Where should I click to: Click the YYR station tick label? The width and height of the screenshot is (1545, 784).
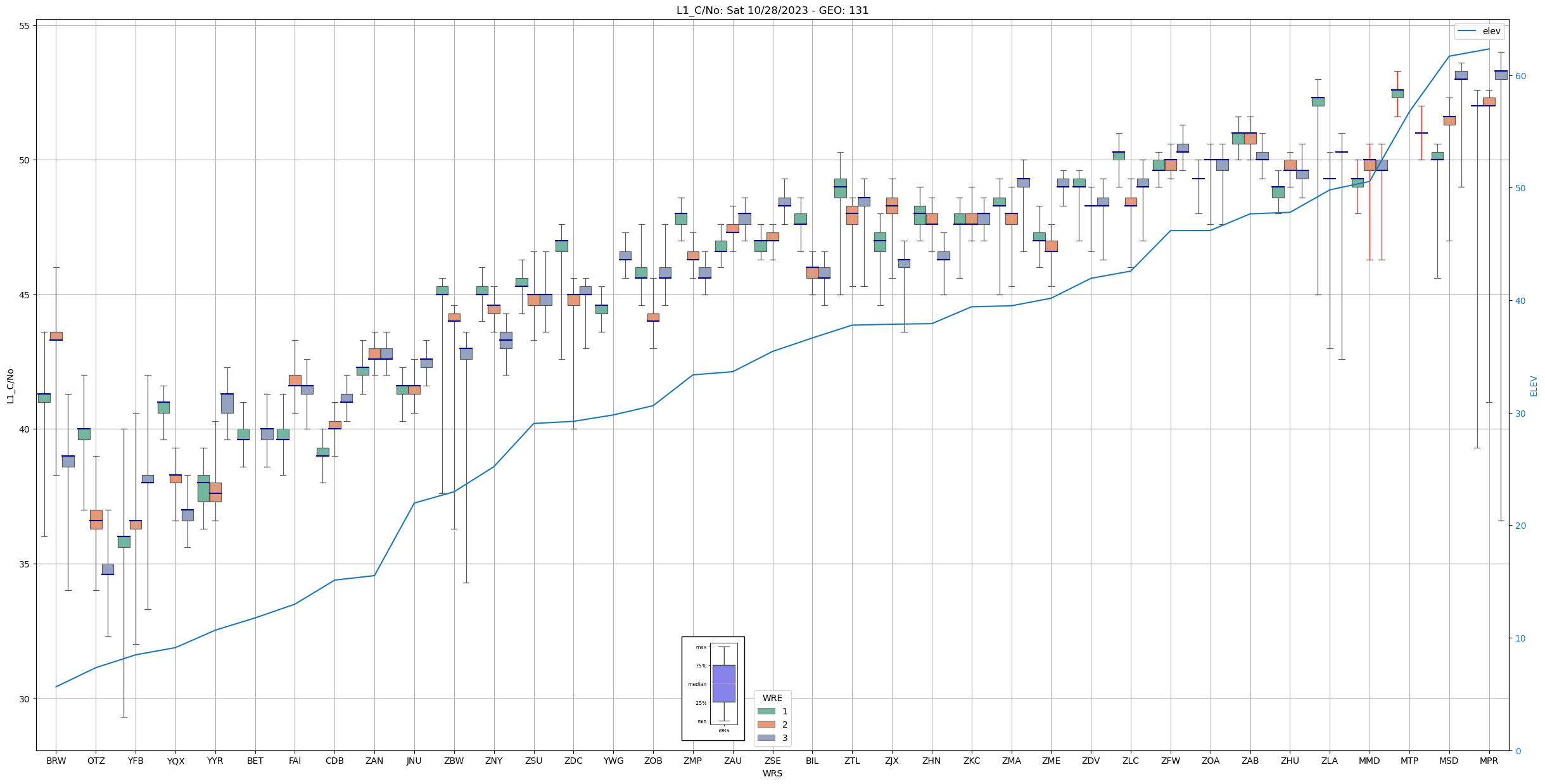[215, 761]
